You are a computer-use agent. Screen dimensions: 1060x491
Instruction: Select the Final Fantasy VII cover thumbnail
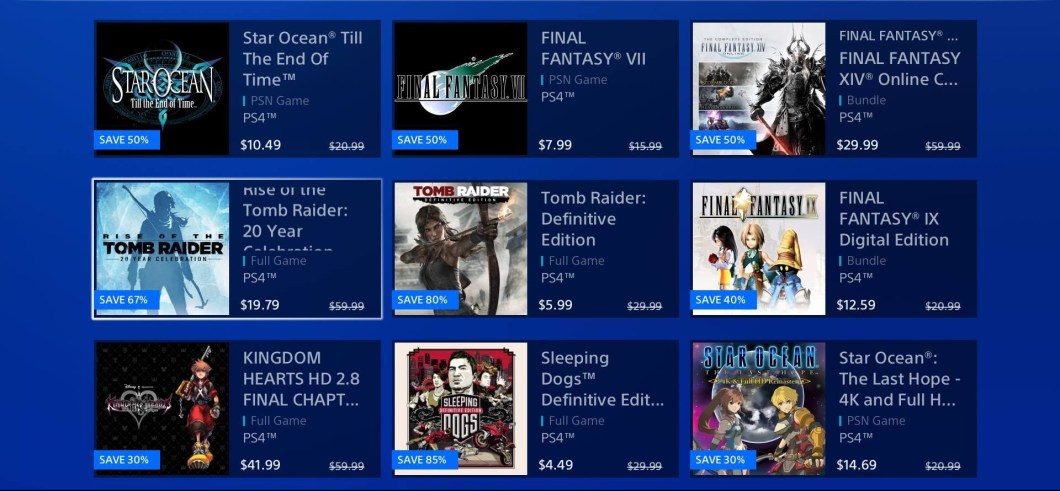click(x=460, y=89)
